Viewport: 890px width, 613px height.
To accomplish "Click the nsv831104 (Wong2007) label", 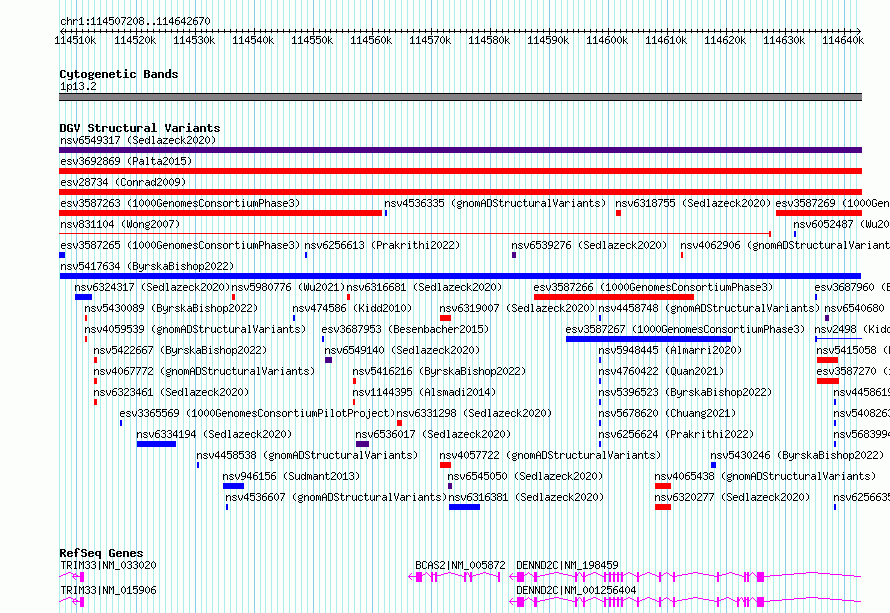I will pyautogui.click(x=120, y=224).
